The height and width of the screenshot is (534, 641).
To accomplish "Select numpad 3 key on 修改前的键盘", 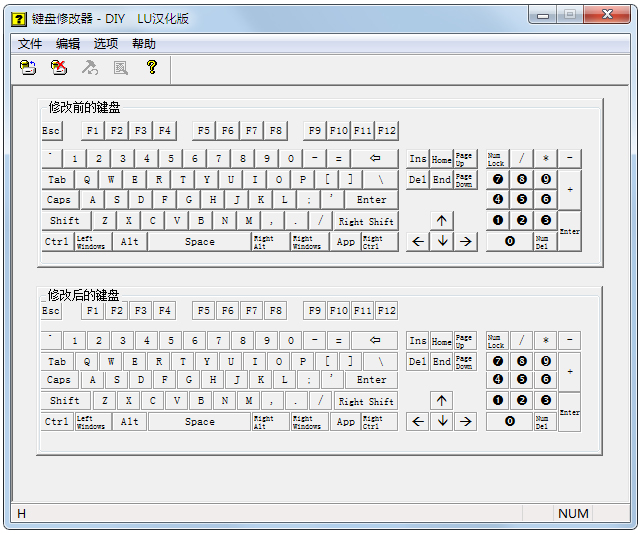I will [546, 221].
